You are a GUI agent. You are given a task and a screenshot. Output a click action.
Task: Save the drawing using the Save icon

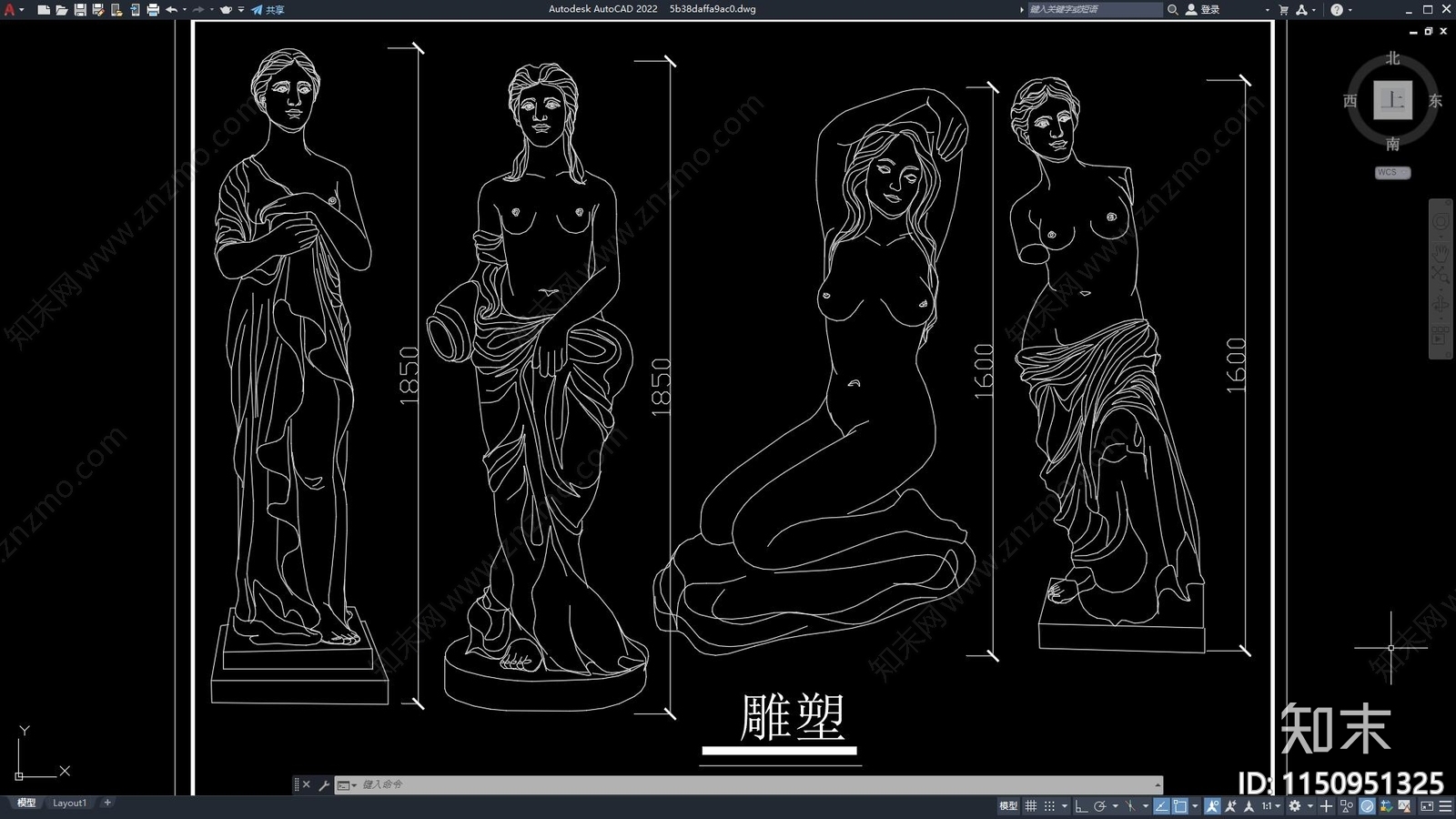(79, 10)
